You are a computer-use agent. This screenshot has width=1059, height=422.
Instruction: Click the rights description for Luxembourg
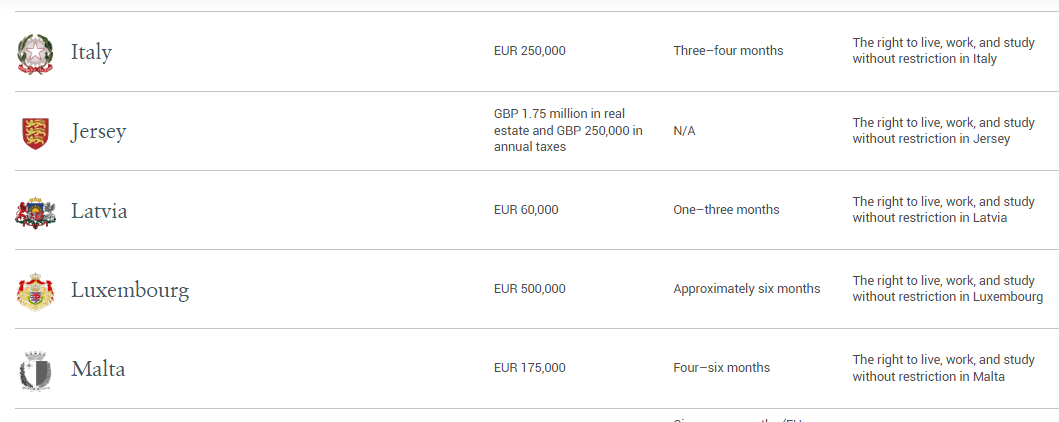948,289
